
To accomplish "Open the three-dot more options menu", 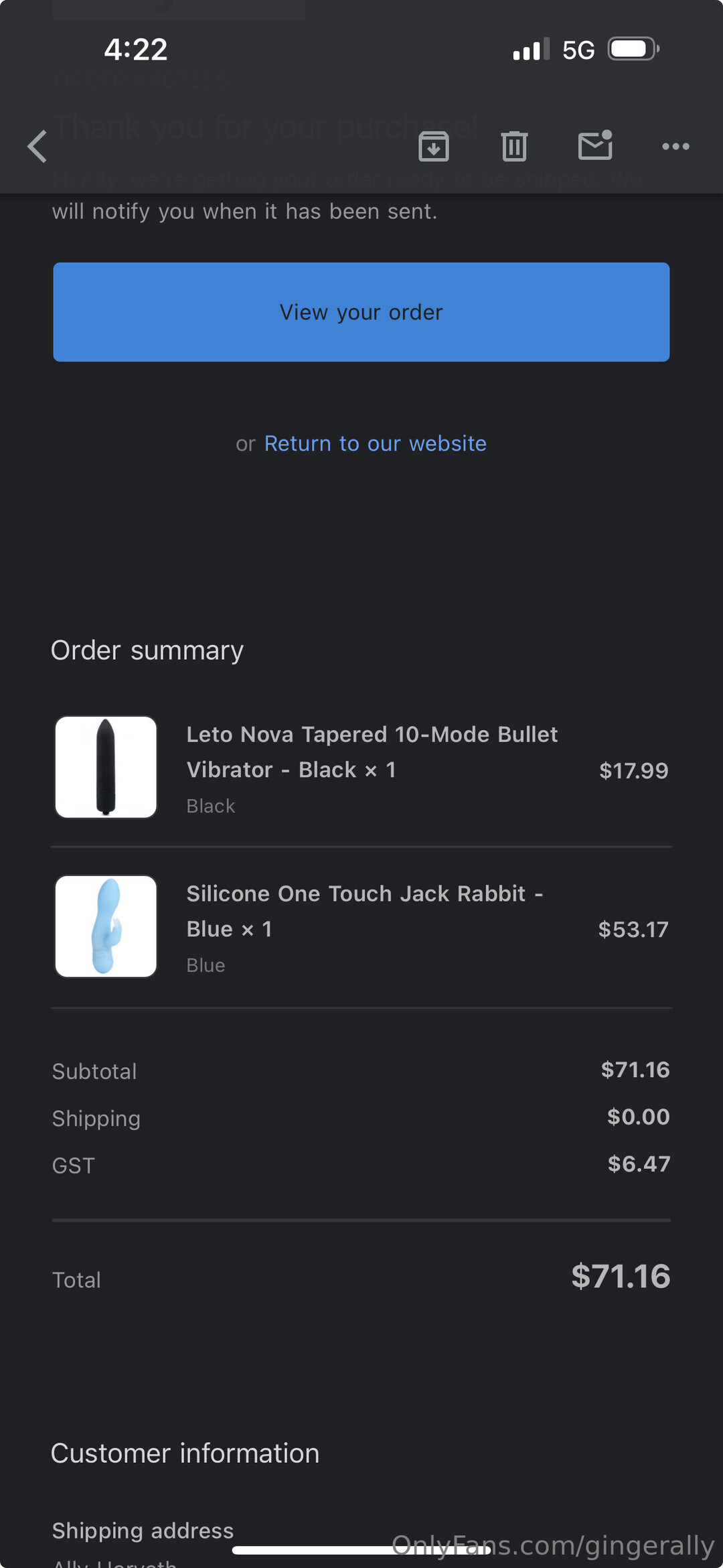I will tap(675, 147).
